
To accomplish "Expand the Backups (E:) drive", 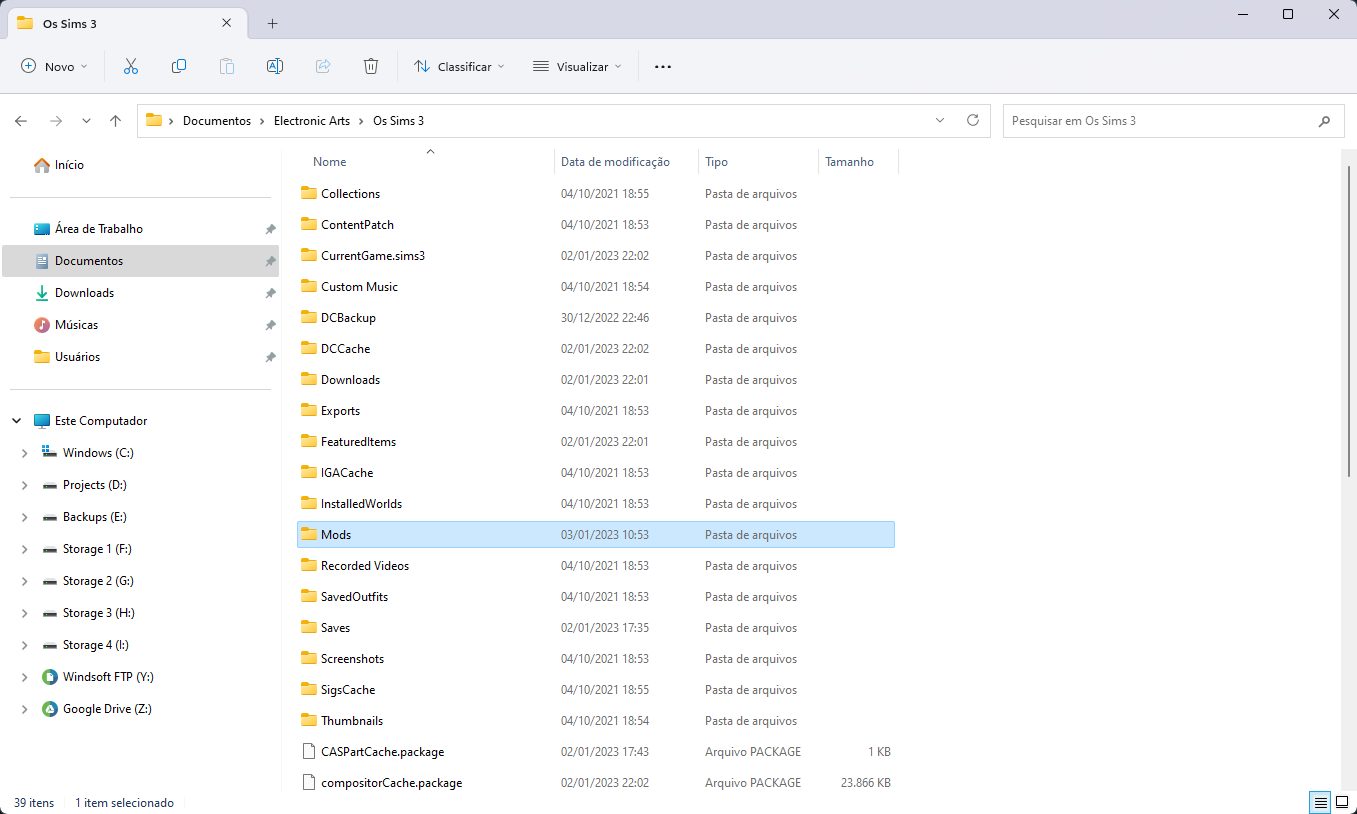I will pyautogui.click(x=25, y=517).
